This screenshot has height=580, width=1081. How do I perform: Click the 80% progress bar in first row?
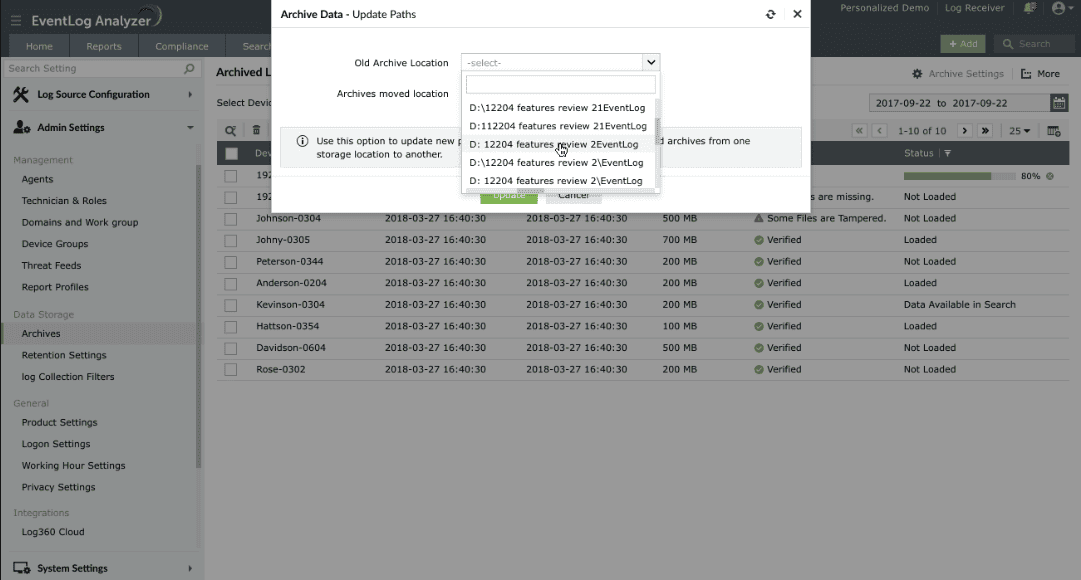[961, 173]
